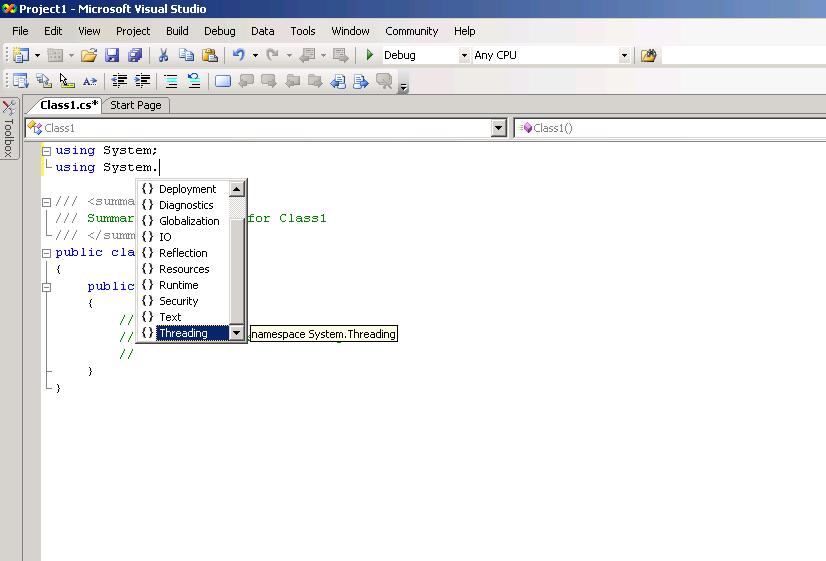Open the Build menu

pos(177,31)
